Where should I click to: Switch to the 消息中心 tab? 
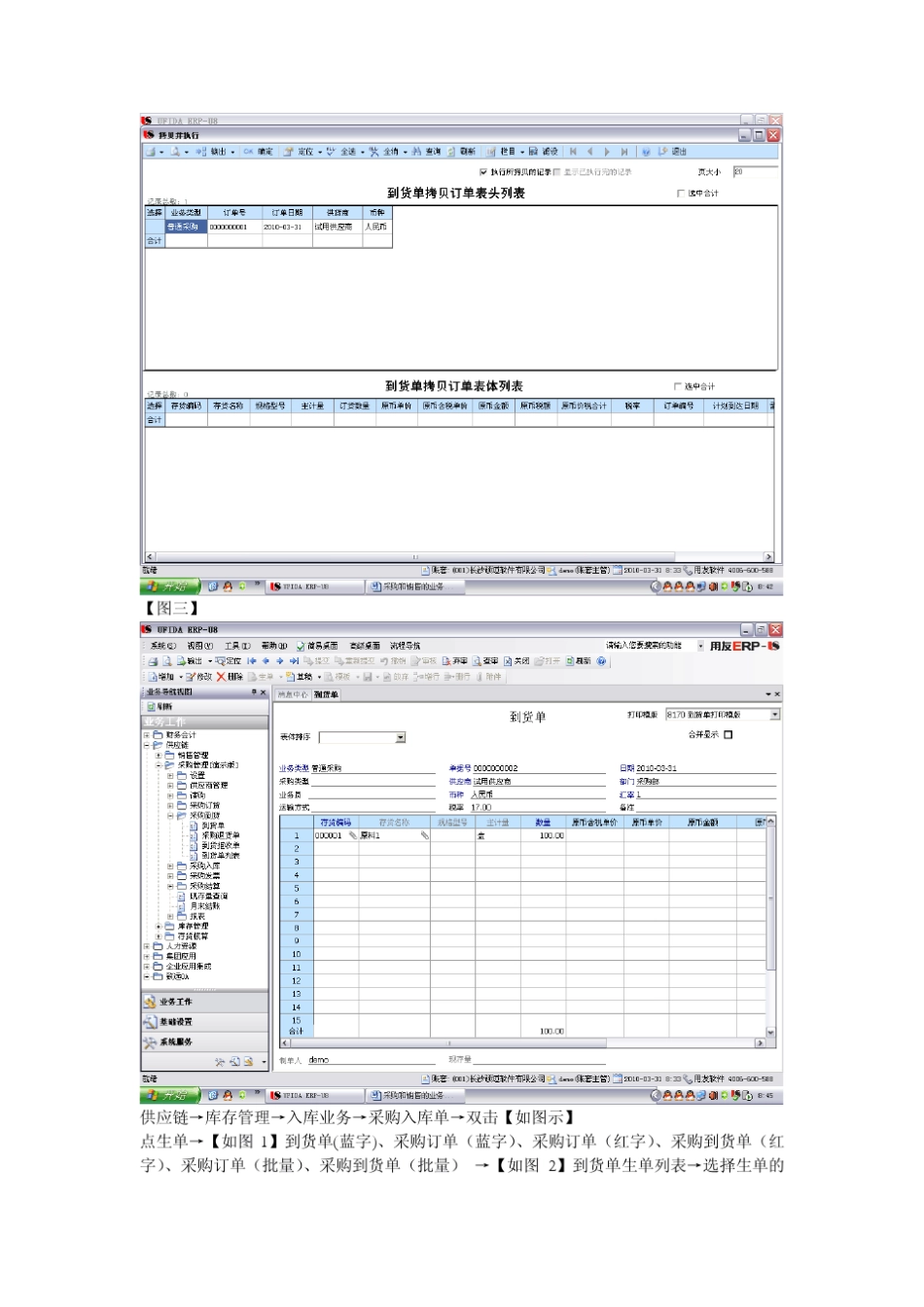tap(293, 694)
